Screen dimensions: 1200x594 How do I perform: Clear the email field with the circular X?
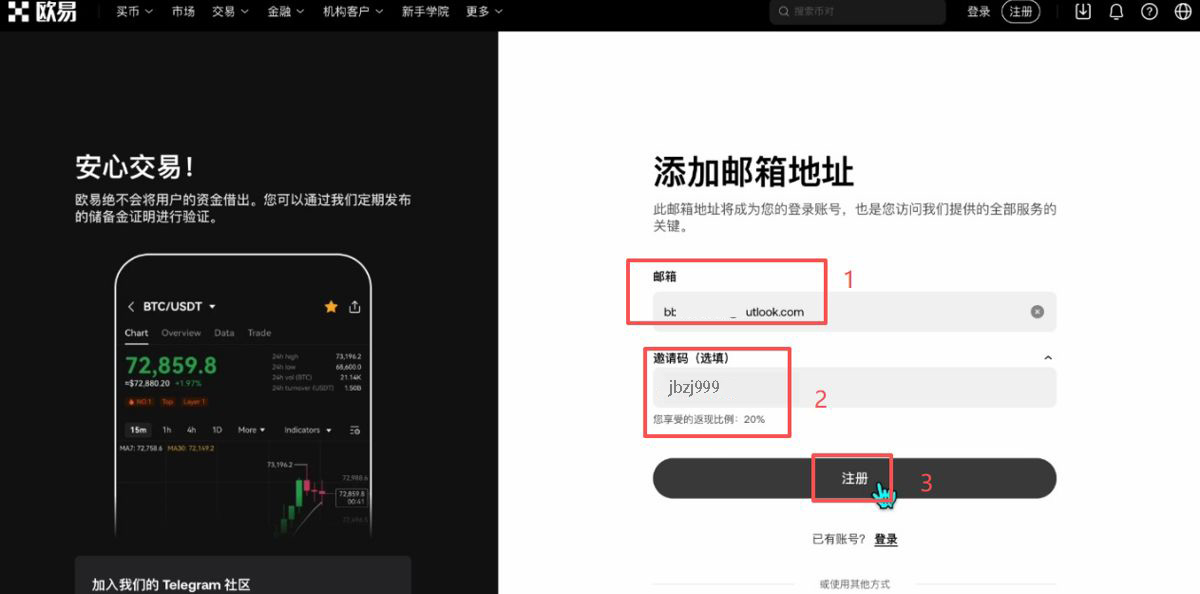pos(1036,311)
